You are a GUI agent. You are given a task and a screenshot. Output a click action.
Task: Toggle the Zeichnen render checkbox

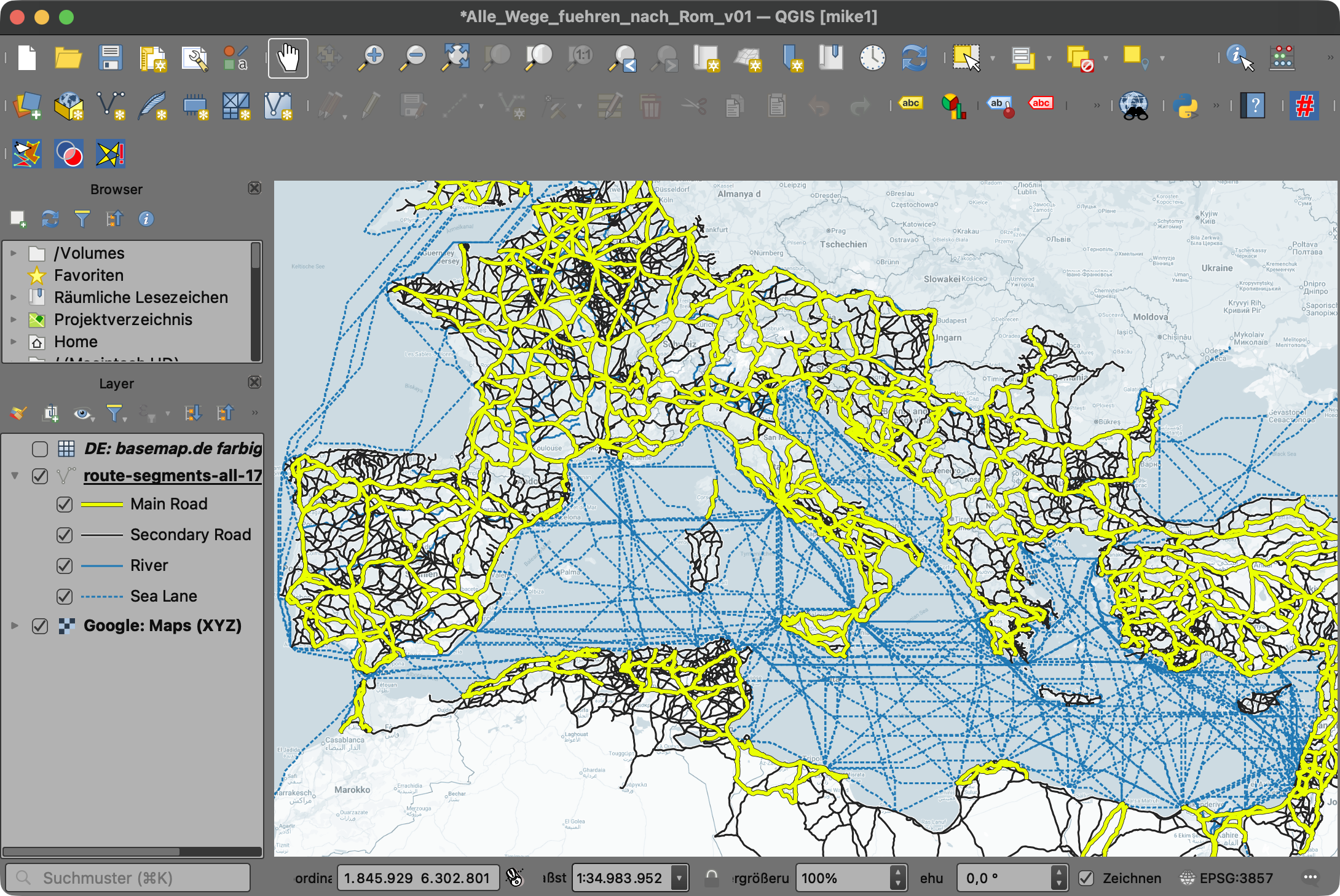(1086, 878)
